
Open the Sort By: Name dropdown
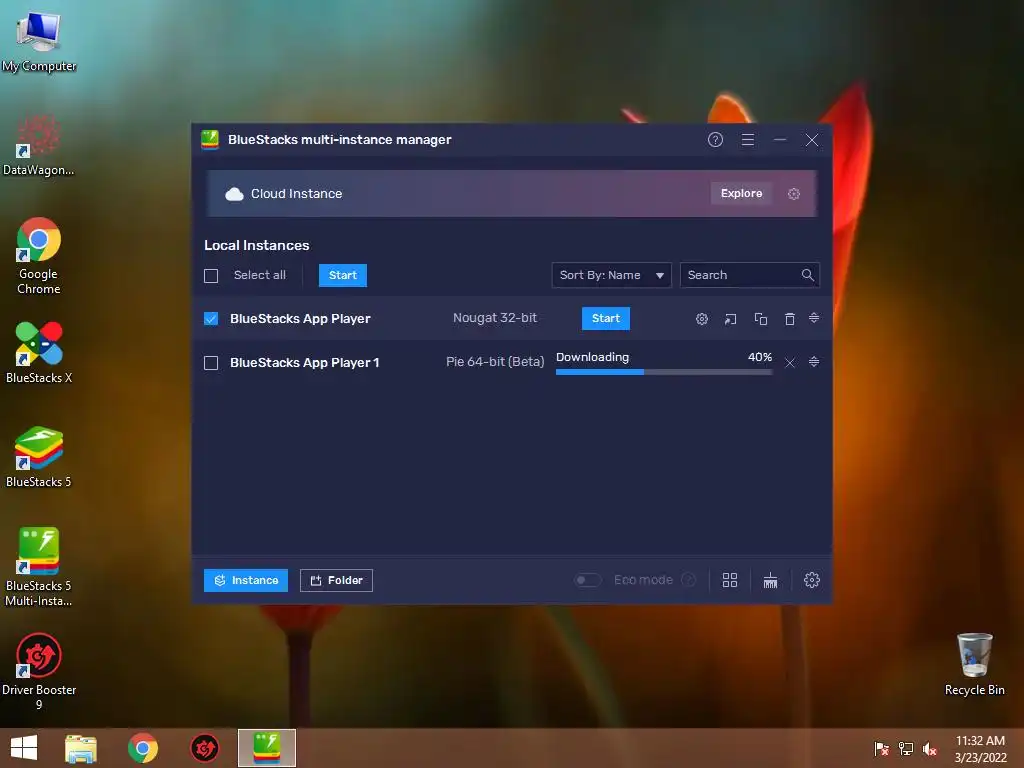tap(611, 275)
